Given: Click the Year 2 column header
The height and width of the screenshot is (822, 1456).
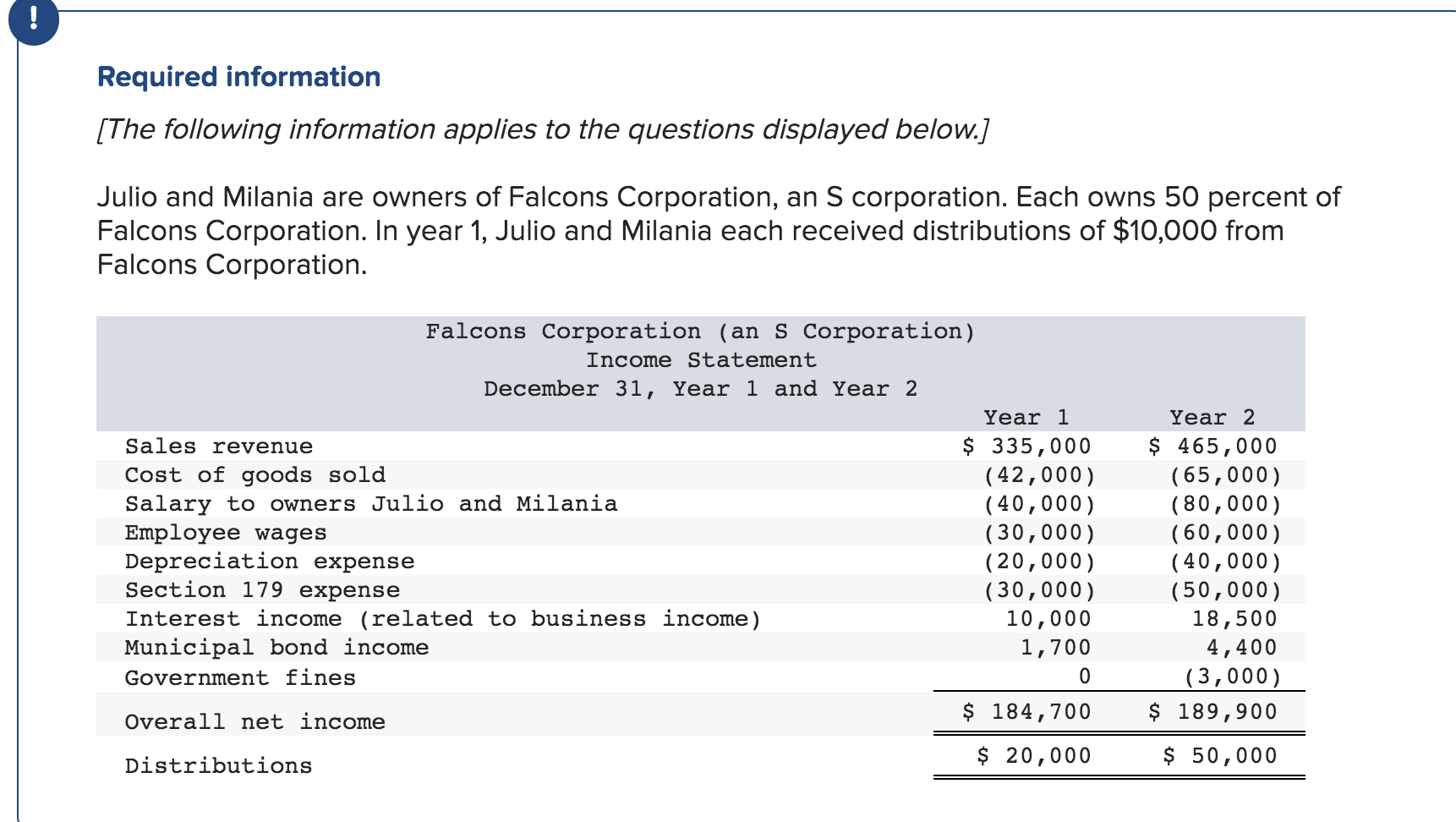Looking at the screenshot, I should (1212, 417).
